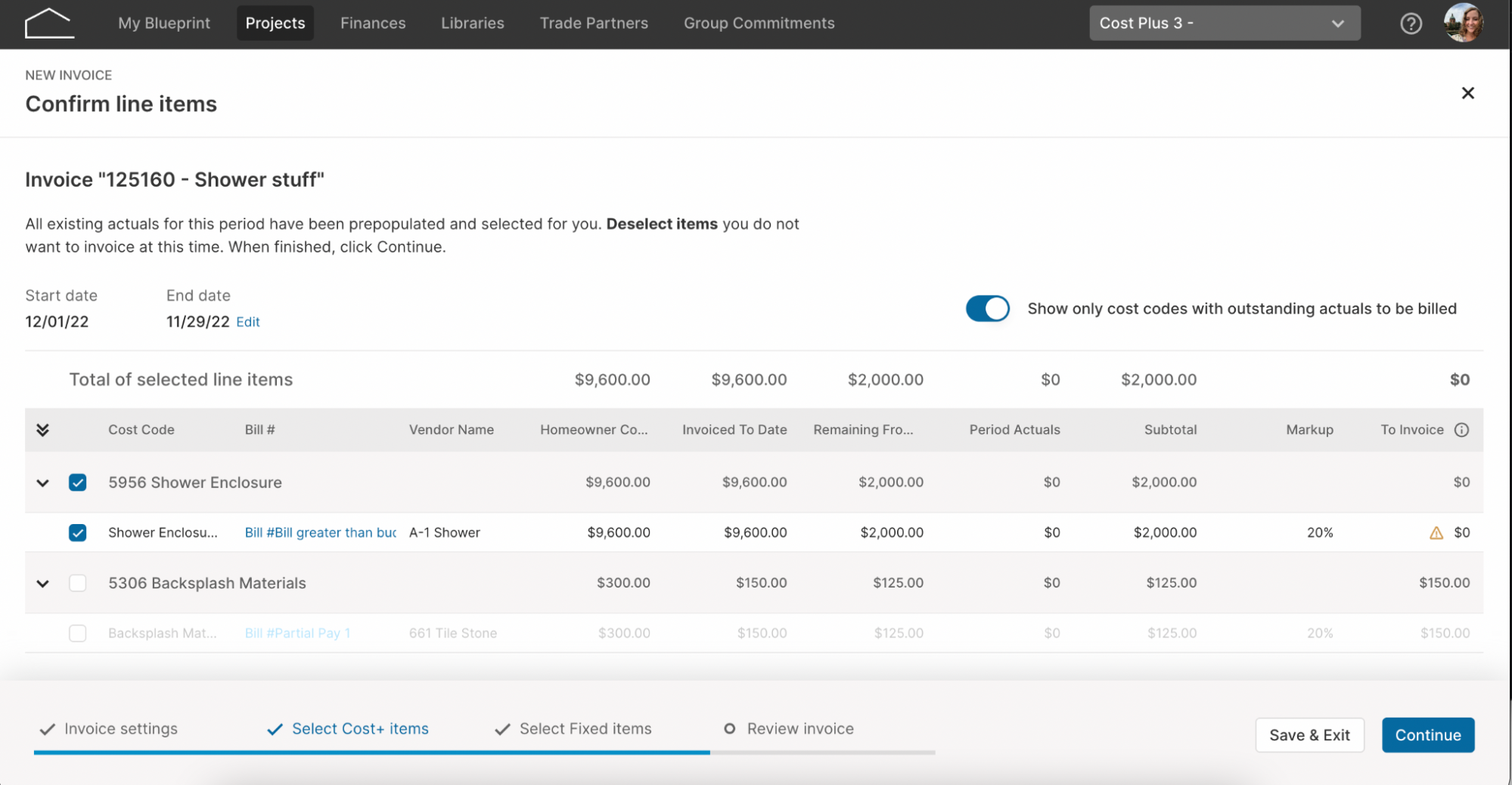
Task: Click the Invoice settings step
Action: [x=109, y=729]
